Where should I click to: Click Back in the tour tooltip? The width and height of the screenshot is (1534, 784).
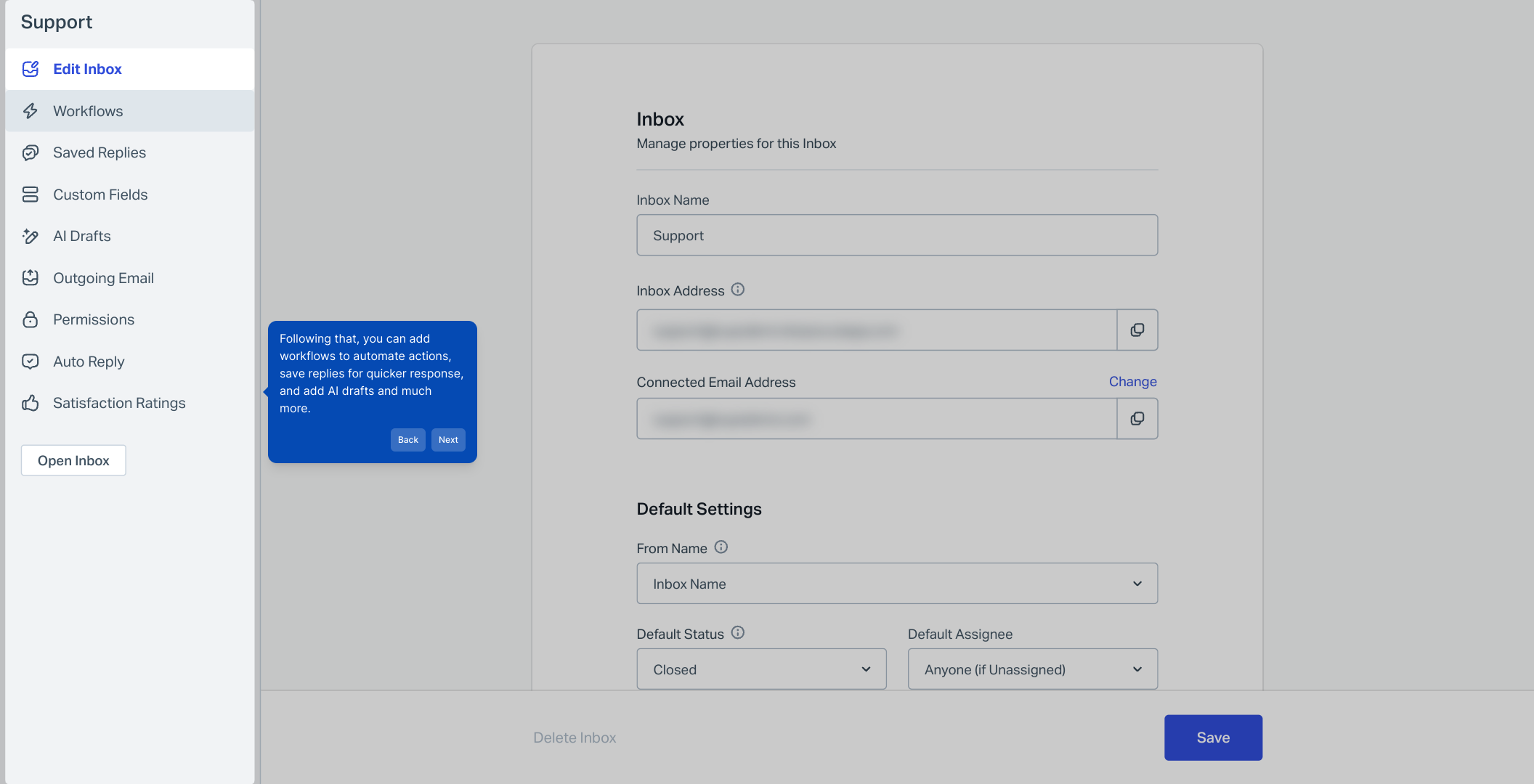408,440
